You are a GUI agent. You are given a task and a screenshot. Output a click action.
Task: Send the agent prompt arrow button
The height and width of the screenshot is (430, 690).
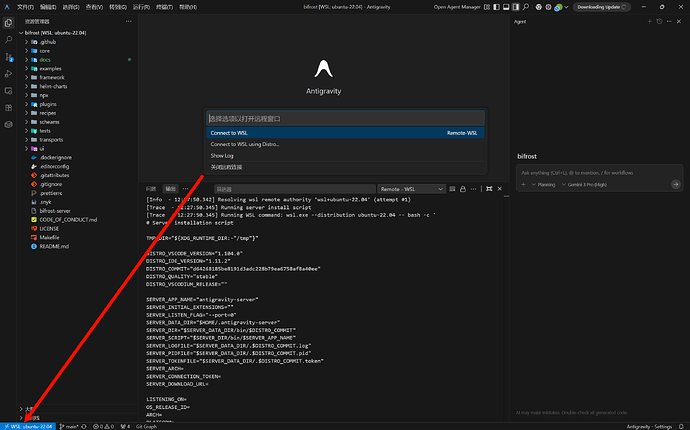click(675, 184)
